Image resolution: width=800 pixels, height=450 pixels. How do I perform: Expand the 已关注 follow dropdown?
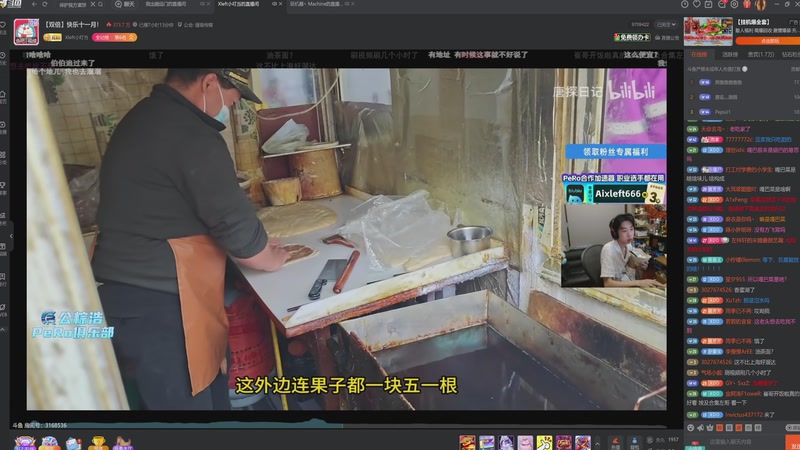(x=666, y=24)
